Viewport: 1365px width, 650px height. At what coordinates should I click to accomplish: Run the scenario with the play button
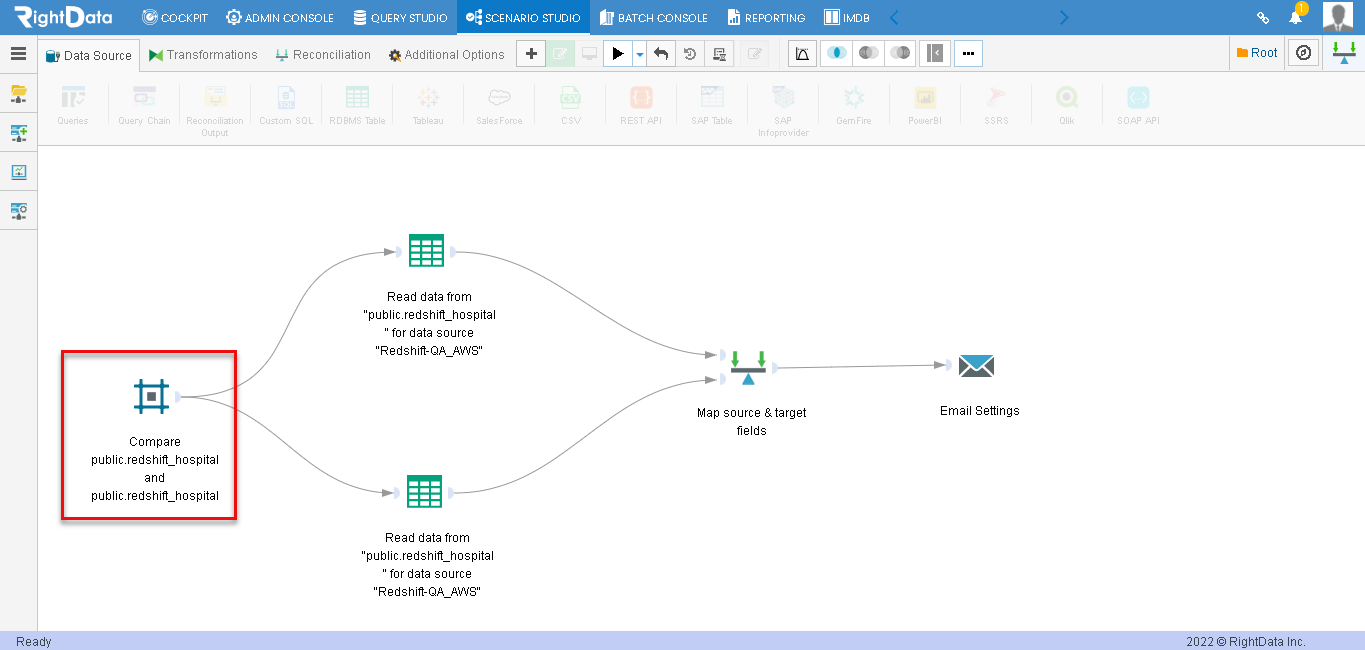pyautogui.click(x=618, y=54)
